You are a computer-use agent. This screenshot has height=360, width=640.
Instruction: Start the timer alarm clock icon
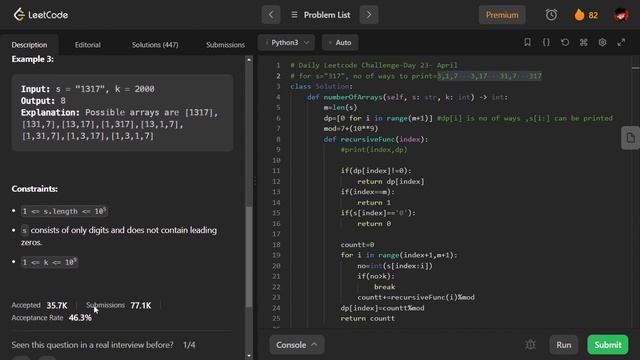coord(551,15)
